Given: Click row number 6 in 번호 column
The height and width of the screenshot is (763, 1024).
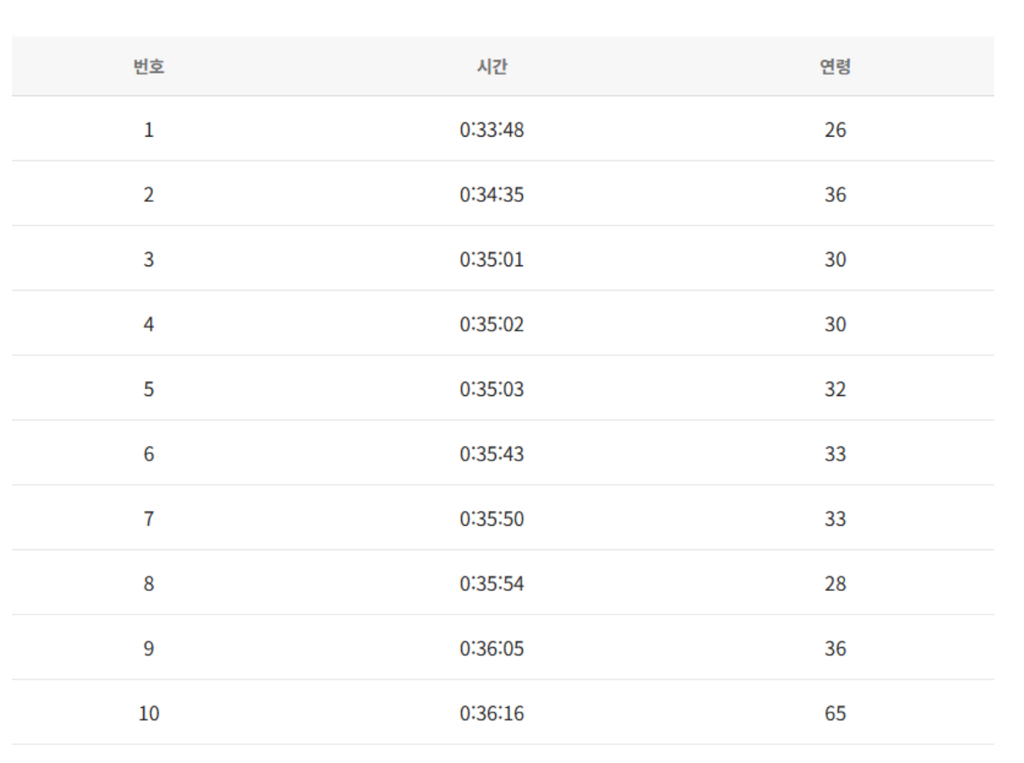Looking at the screenshot, I should pyautogui.click(x=149, y=454).
